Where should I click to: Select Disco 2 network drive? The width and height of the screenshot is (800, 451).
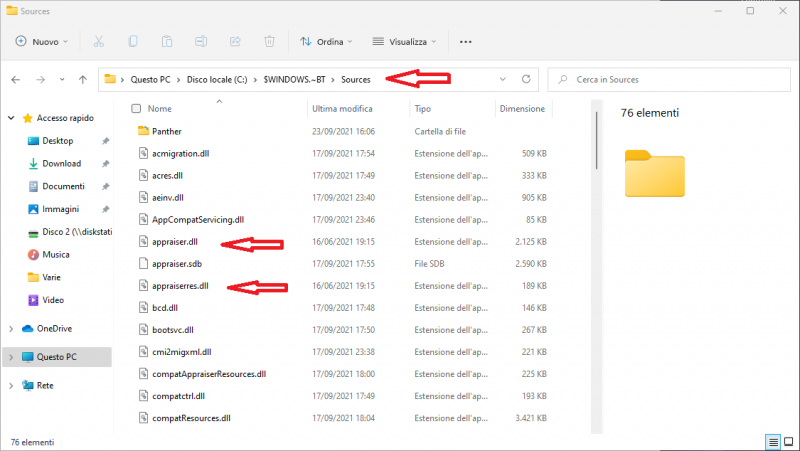click(69, 232)
